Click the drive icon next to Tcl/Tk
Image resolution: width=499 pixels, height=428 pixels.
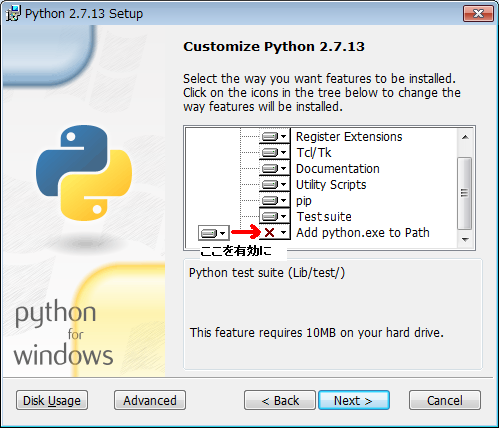(x=270, y=152)
